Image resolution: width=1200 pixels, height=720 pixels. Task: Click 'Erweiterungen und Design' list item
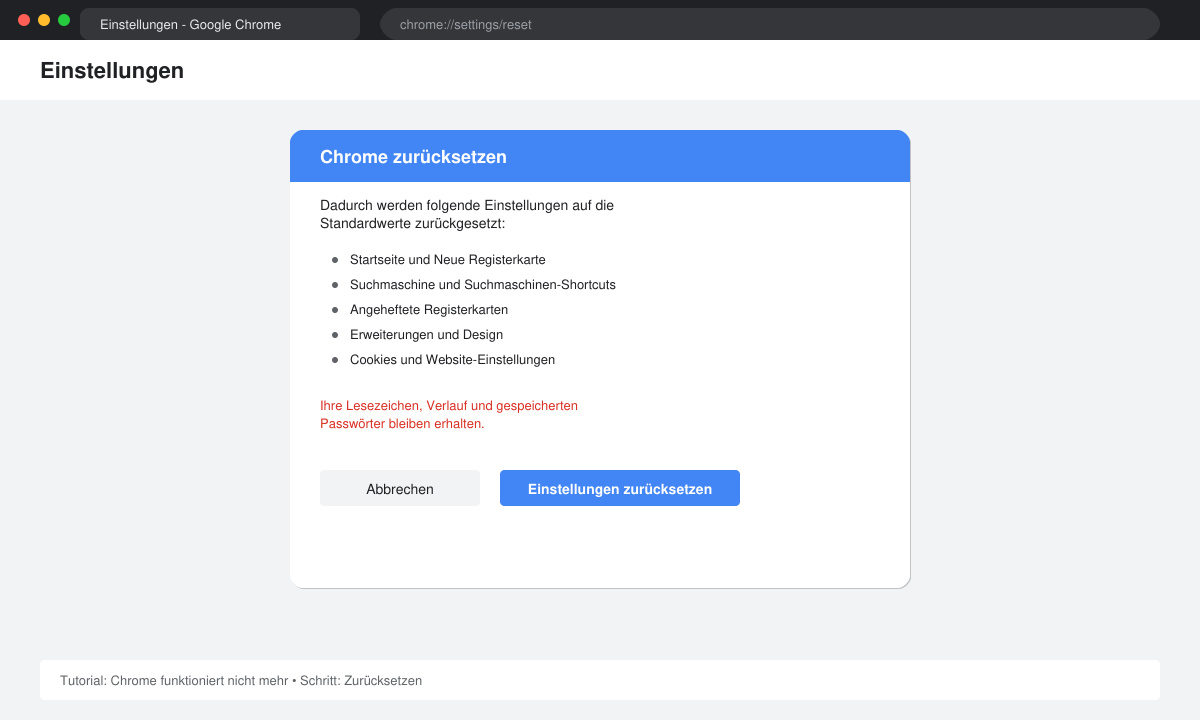[x=426, y=335]
